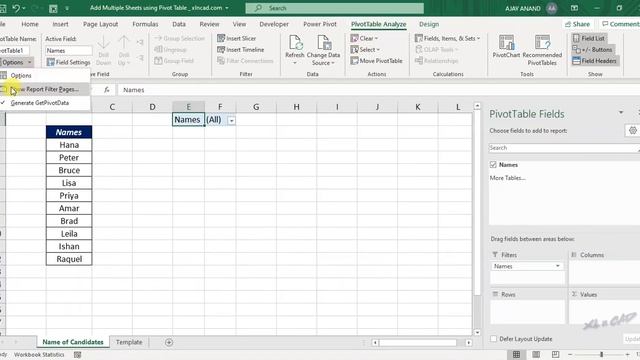Switch to the Template sheet tab
Viewport: 640px width, 360px height.
(x=129, y=342)
